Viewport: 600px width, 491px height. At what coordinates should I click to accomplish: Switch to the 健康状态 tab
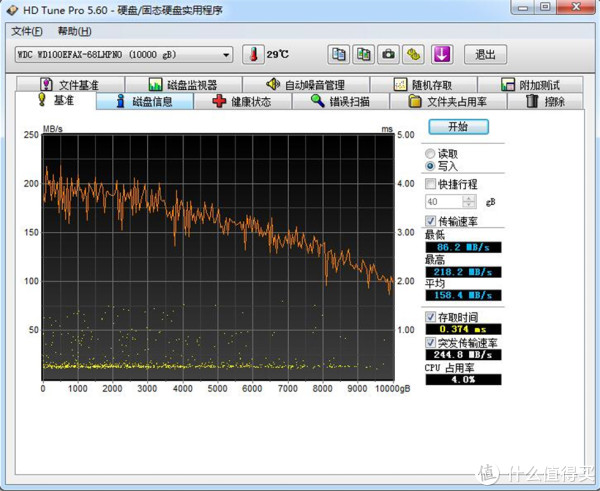pos(243,101)
